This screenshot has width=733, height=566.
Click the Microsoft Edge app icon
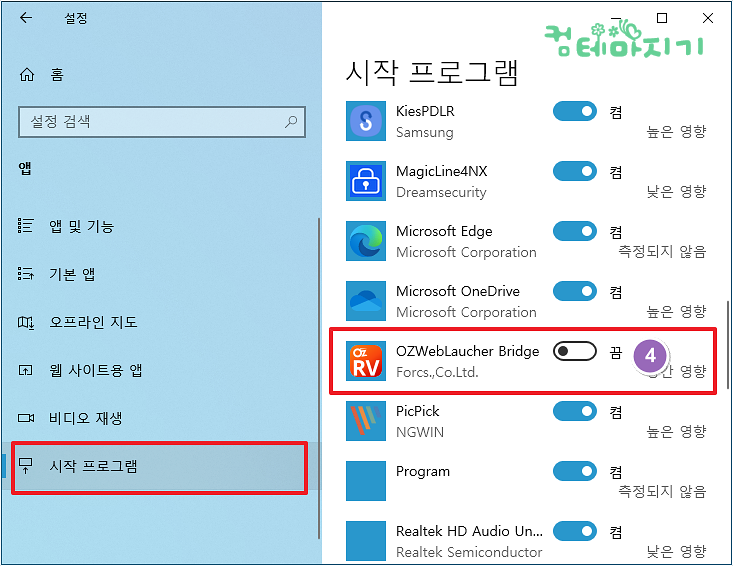(366, 241)
